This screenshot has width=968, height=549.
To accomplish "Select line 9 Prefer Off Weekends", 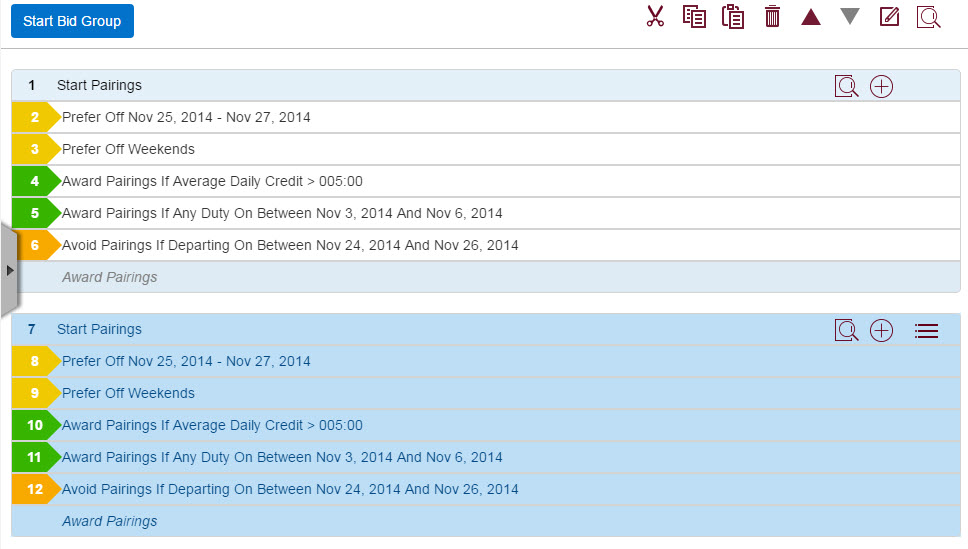I will coord(486,393).
